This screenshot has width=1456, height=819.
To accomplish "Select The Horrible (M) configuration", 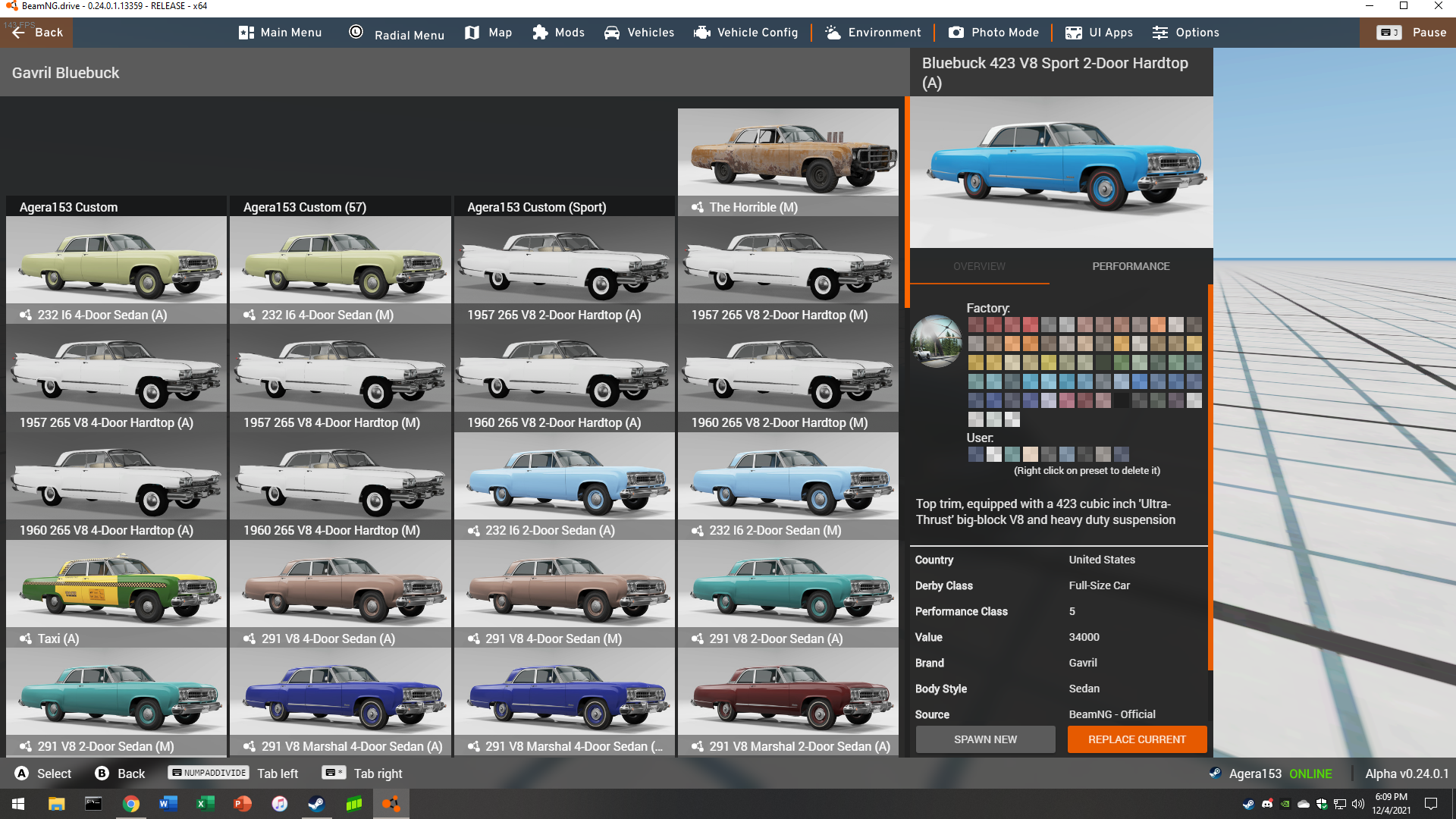I will click(788, 161).
